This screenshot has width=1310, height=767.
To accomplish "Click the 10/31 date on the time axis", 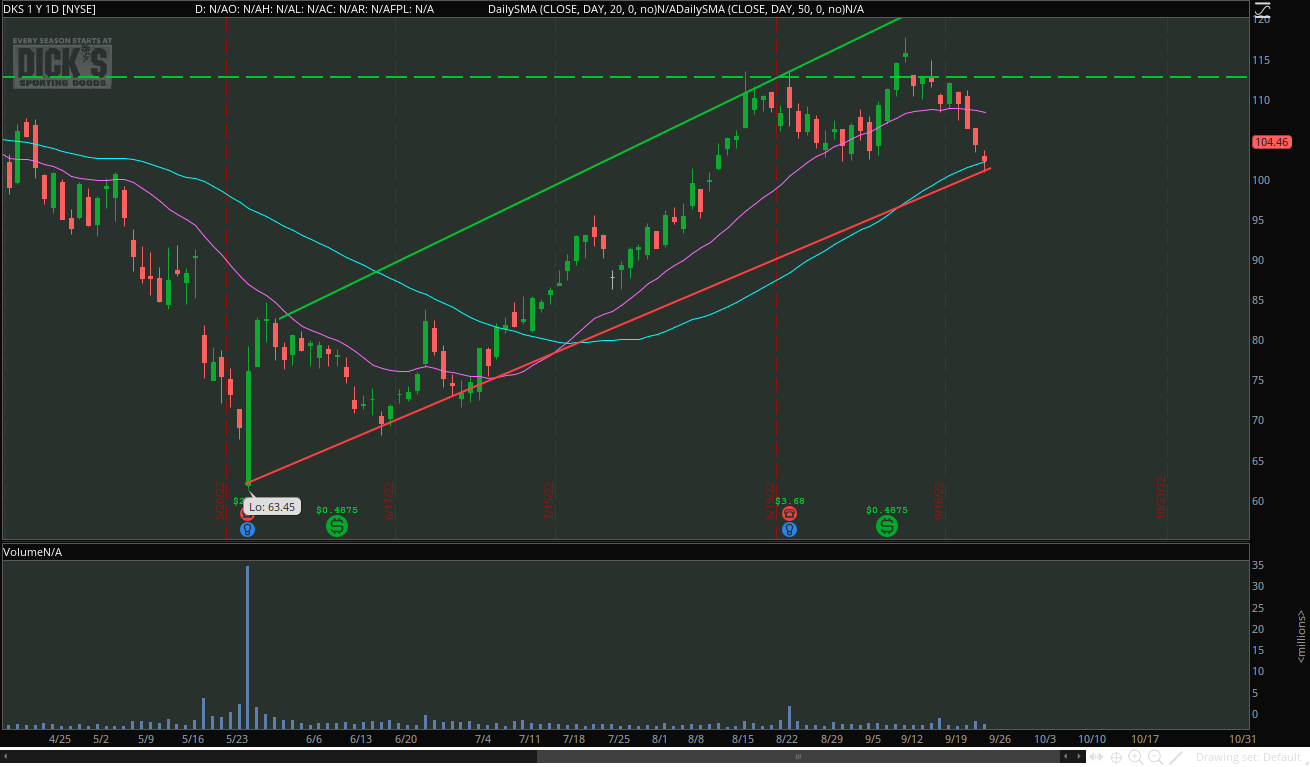I will pos(1242,739).
